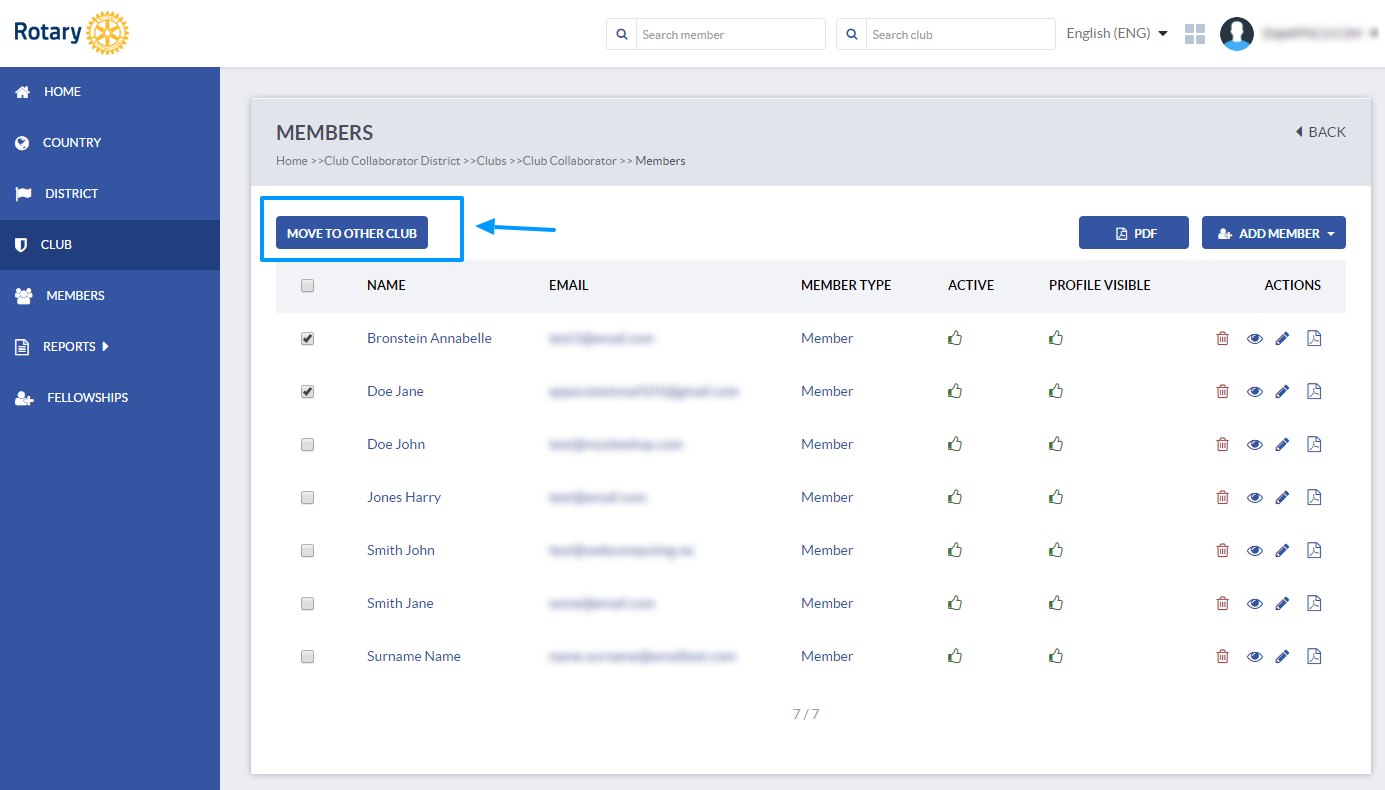Check the Smith Jane row checkbox
1385x790 pixels.
tap(307, 604)
